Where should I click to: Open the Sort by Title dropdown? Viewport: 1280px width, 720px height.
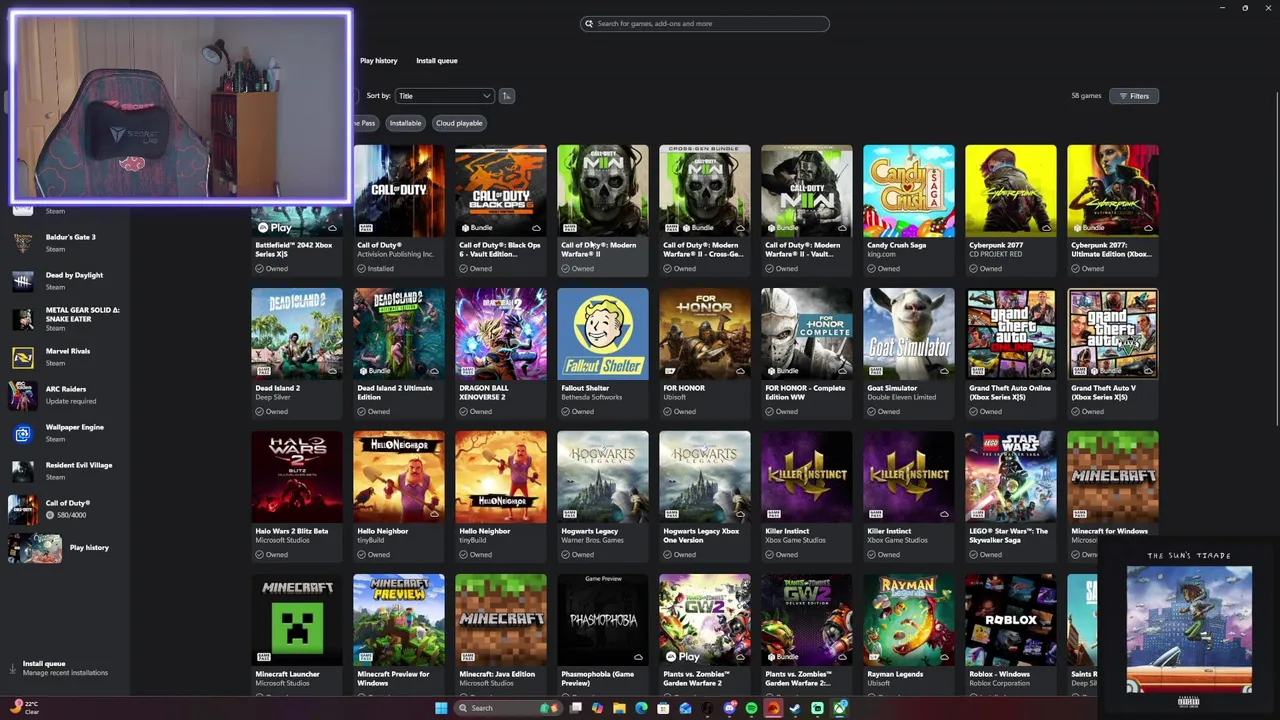point(444,96)
